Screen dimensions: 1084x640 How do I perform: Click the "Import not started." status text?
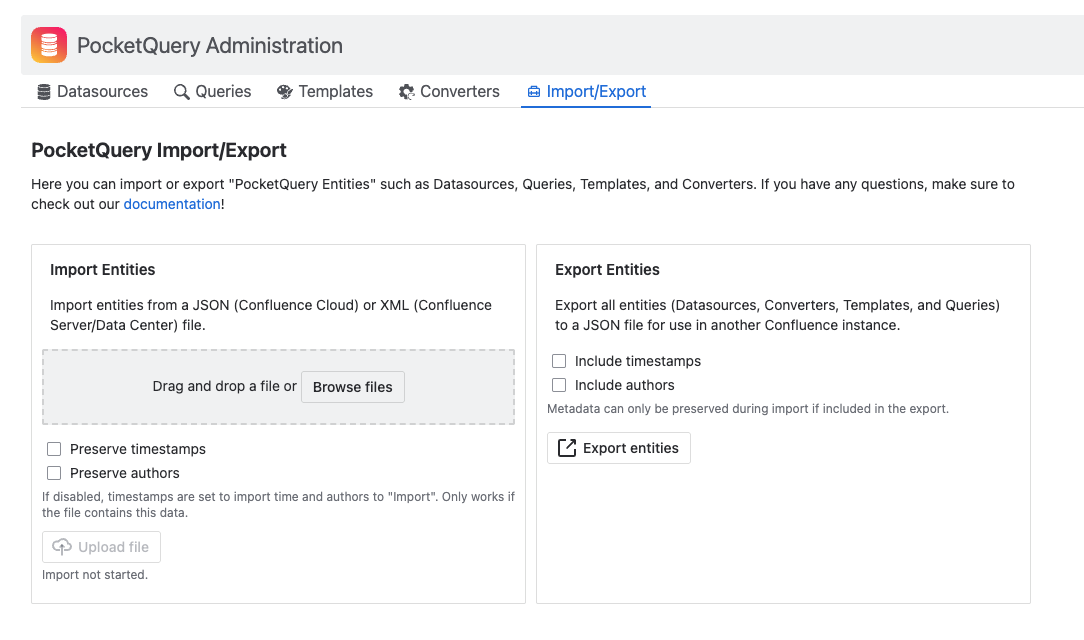coord(95,574)
